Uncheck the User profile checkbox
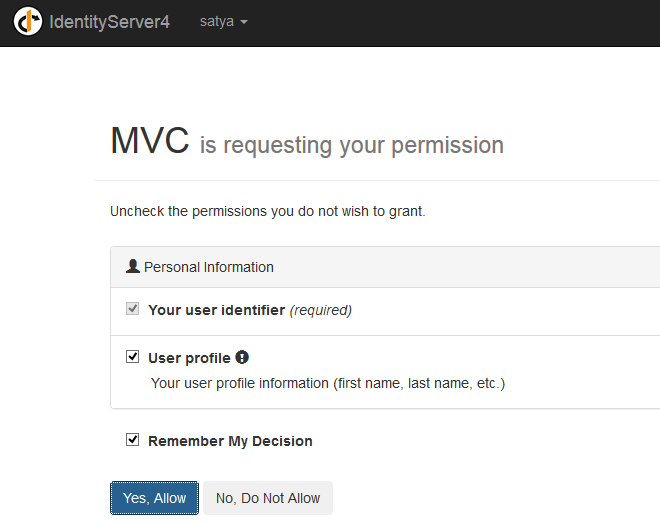This screenshot has height=524, width=660. point(133,357)
